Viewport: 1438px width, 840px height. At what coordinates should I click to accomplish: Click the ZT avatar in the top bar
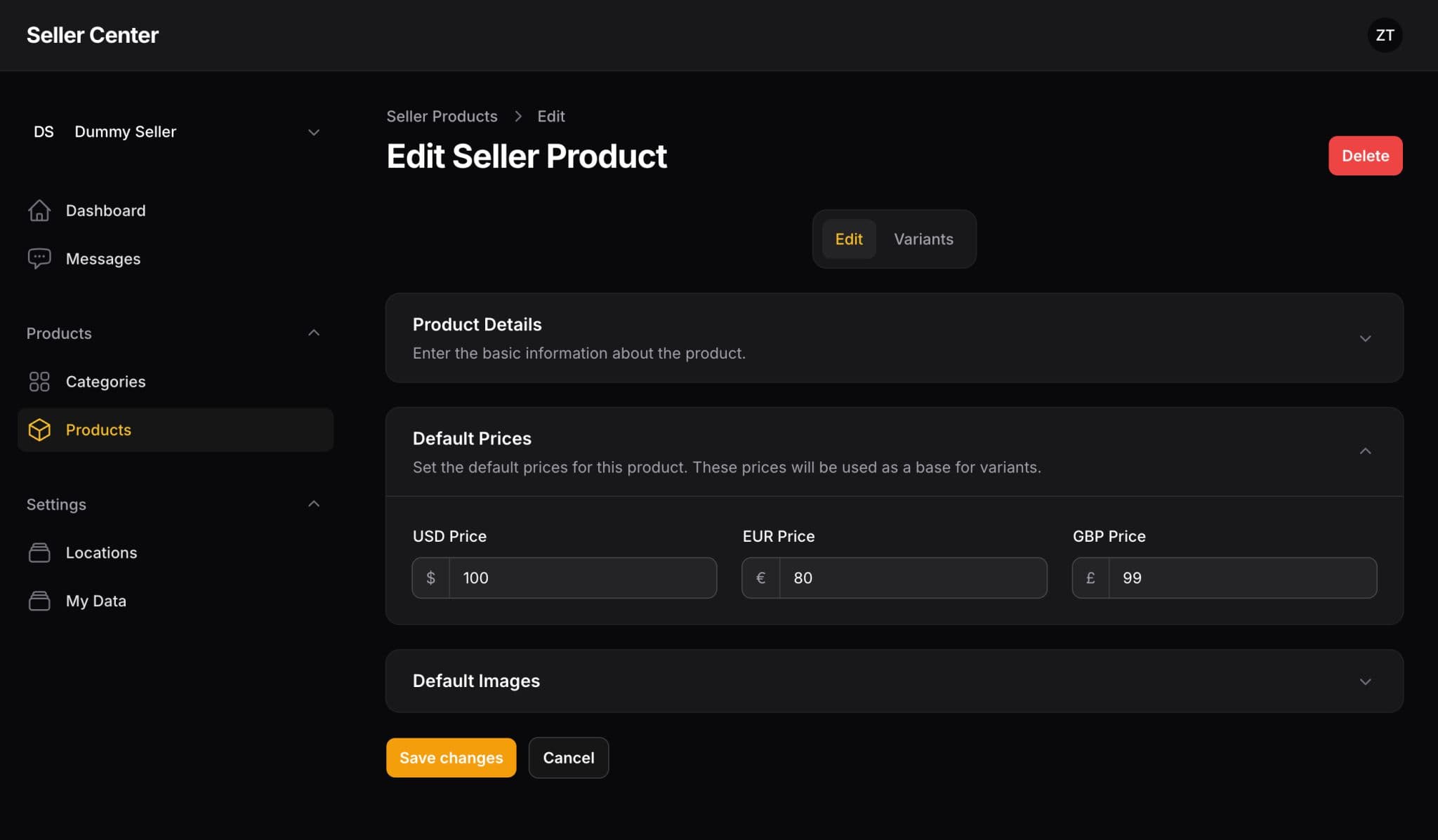pyautogui.click(x=1385, y=35)
